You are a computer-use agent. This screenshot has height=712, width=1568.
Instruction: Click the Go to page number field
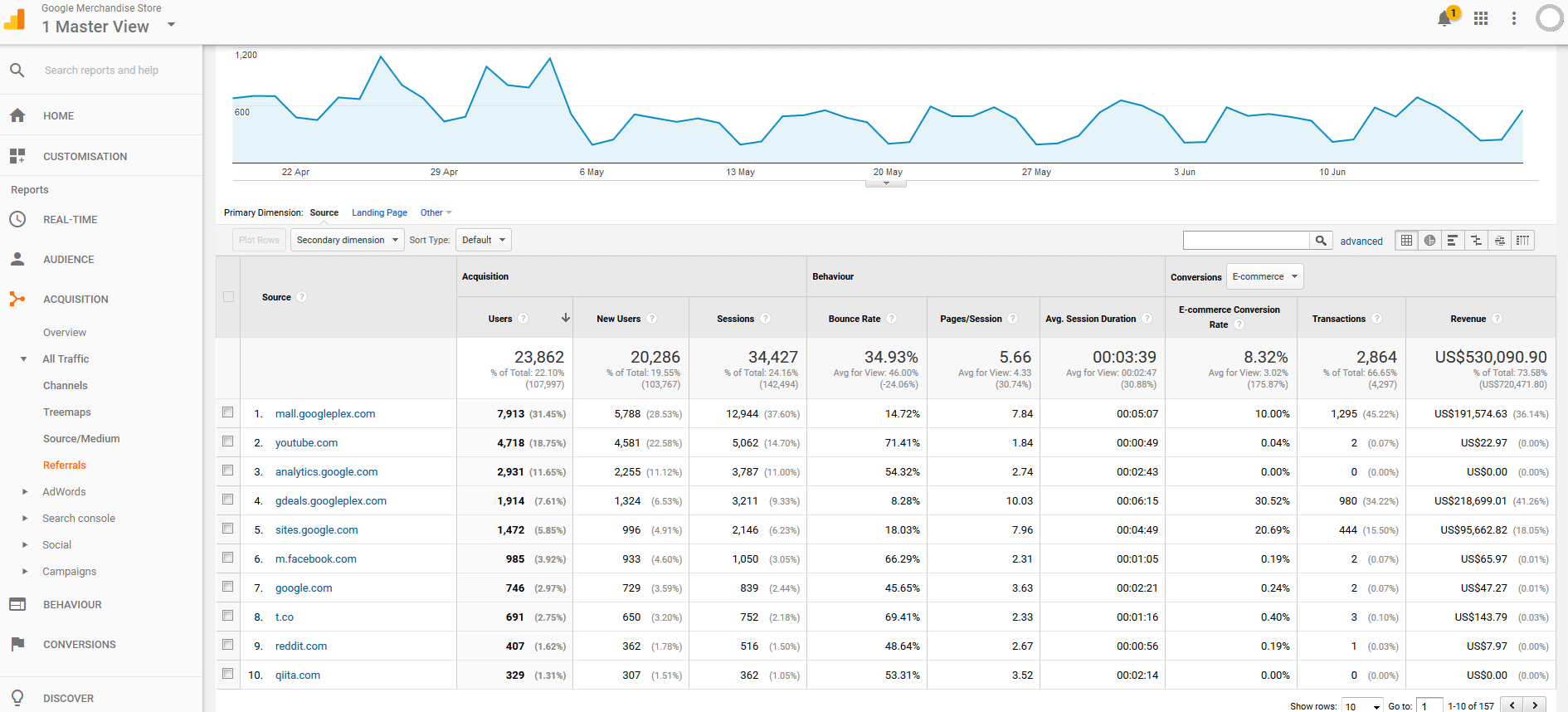pyautogui.click(x=1429, y=706)
